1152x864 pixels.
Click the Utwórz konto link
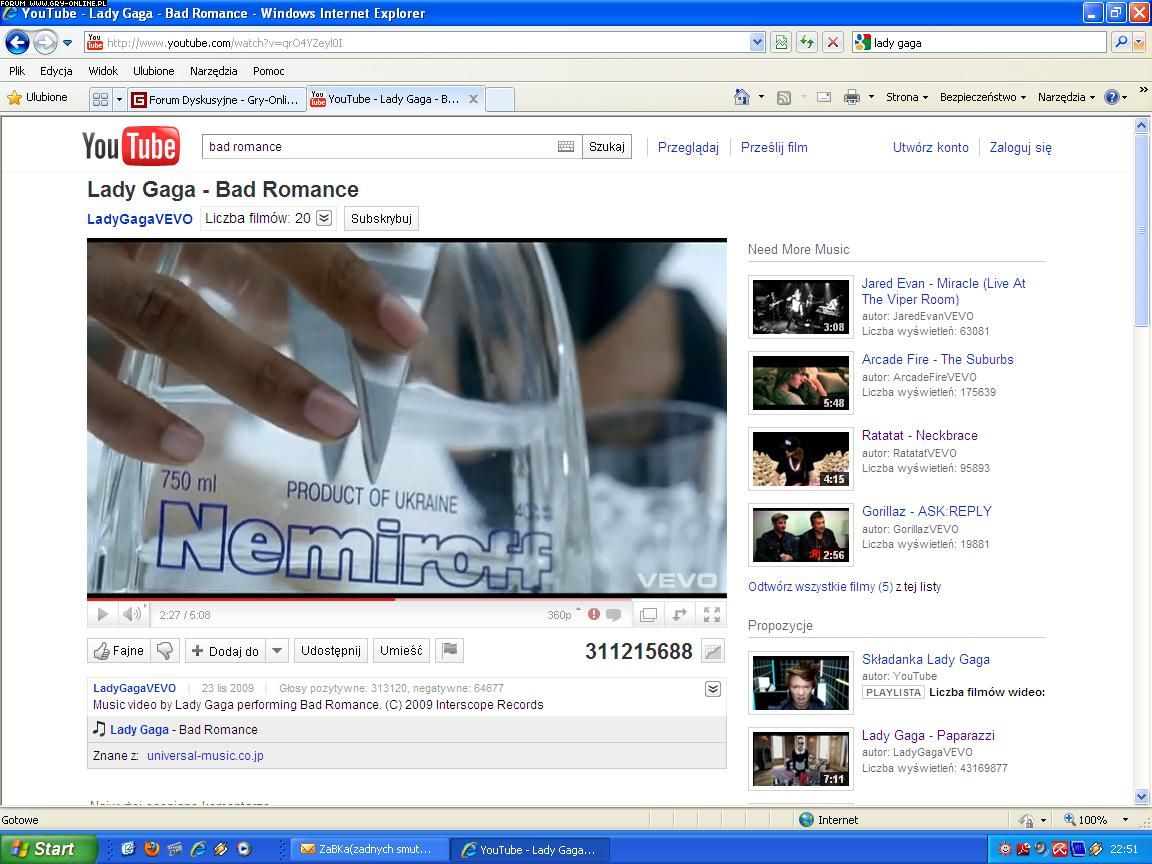pyautogui.click(x=930, y=147)
